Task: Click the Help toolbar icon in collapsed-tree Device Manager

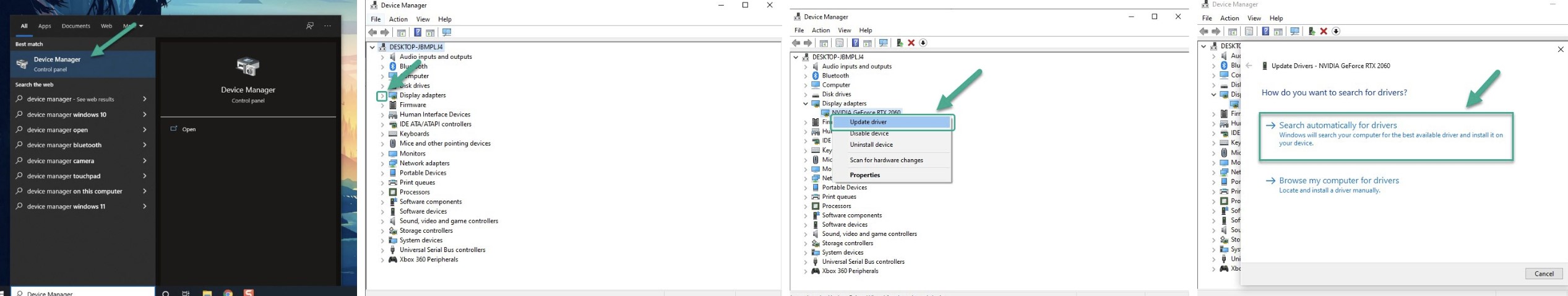Action: point(418,32)
